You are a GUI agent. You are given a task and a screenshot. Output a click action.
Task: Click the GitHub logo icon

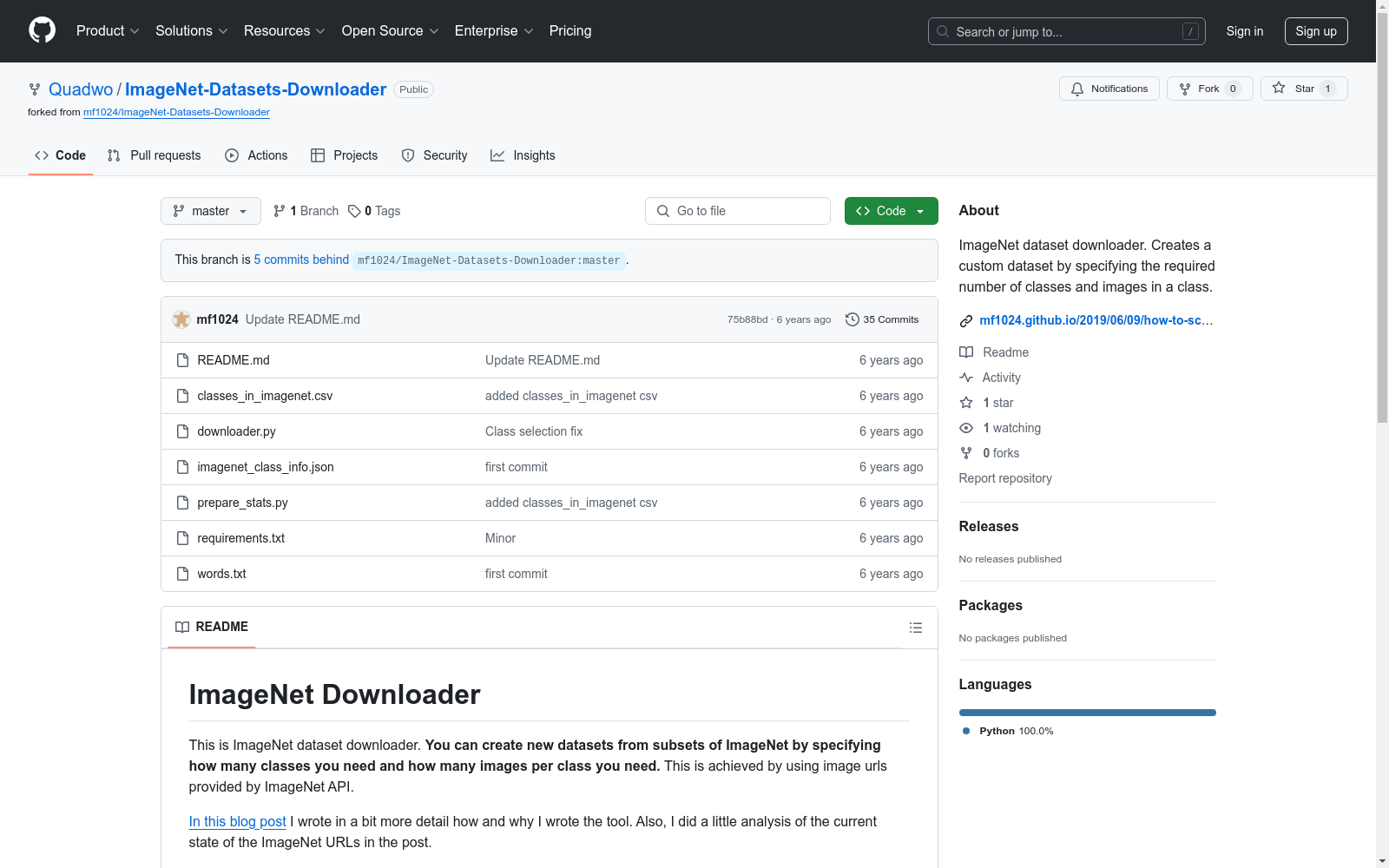coord(42,30)
